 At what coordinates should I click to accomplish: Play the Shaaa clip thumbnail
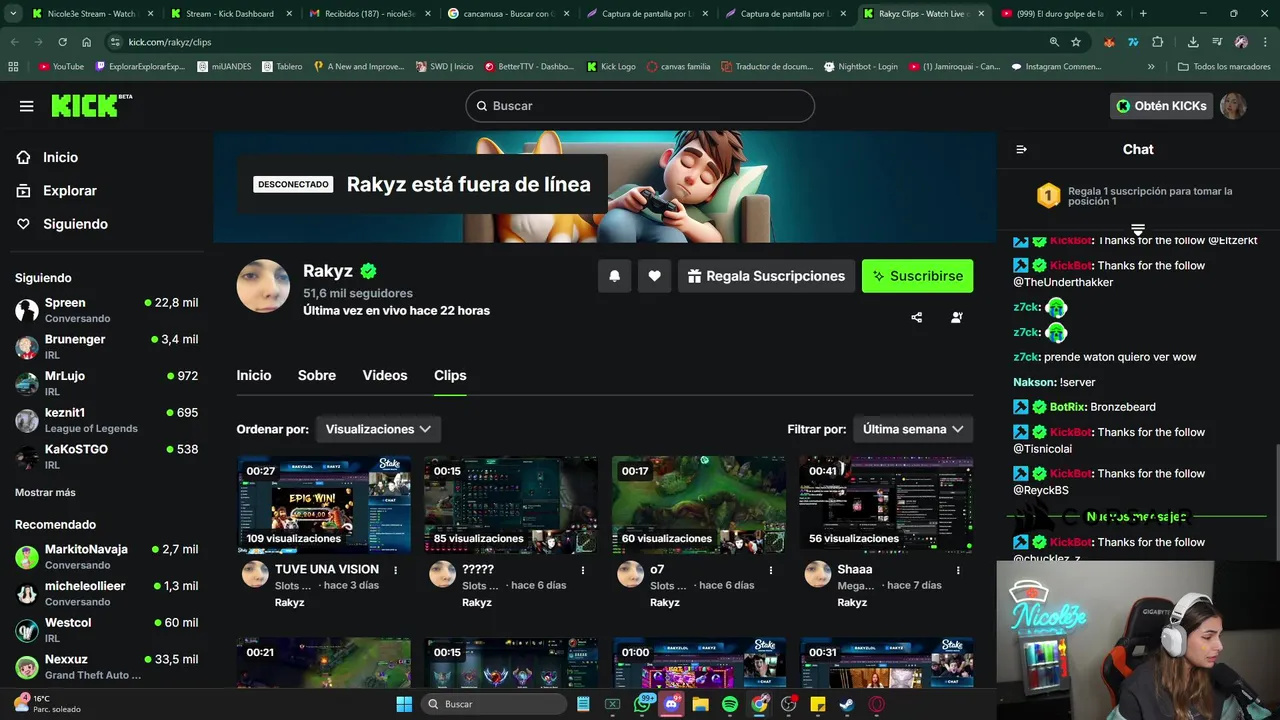click(x=886, y=505)
